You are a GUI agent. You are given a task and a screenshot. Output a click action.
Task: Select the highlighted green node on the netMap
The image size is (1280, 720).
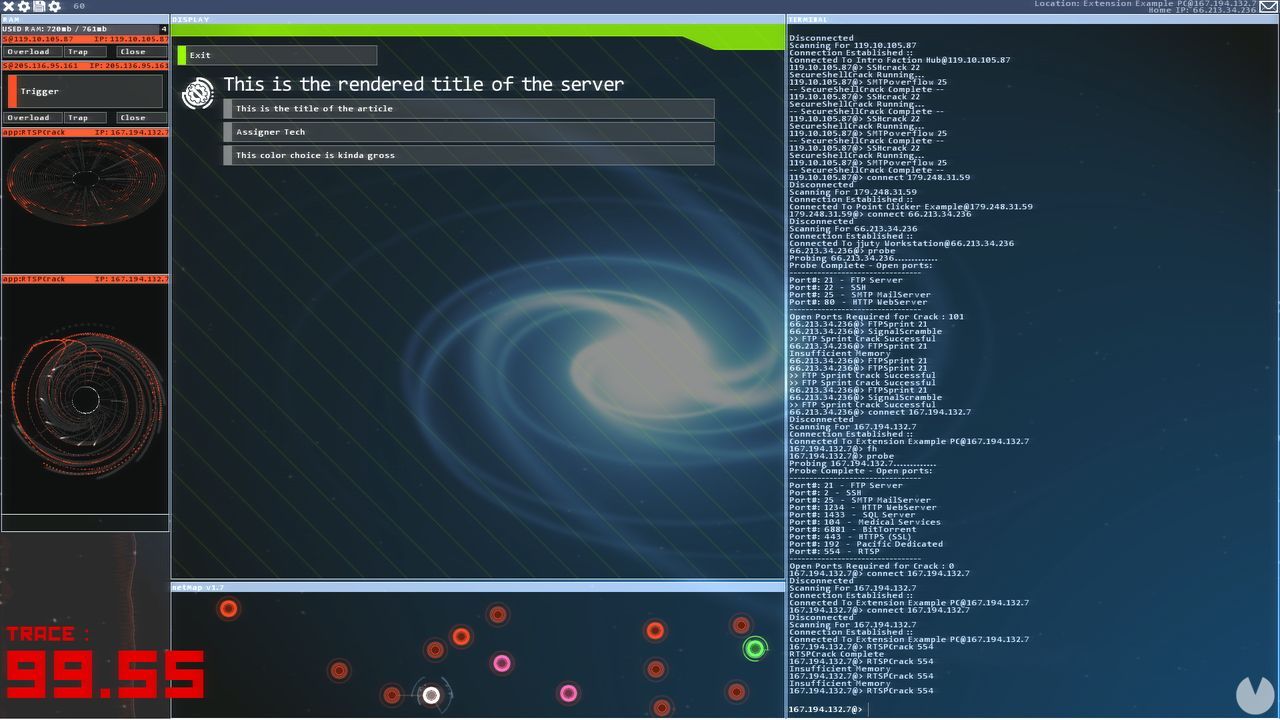coord(756,648)
